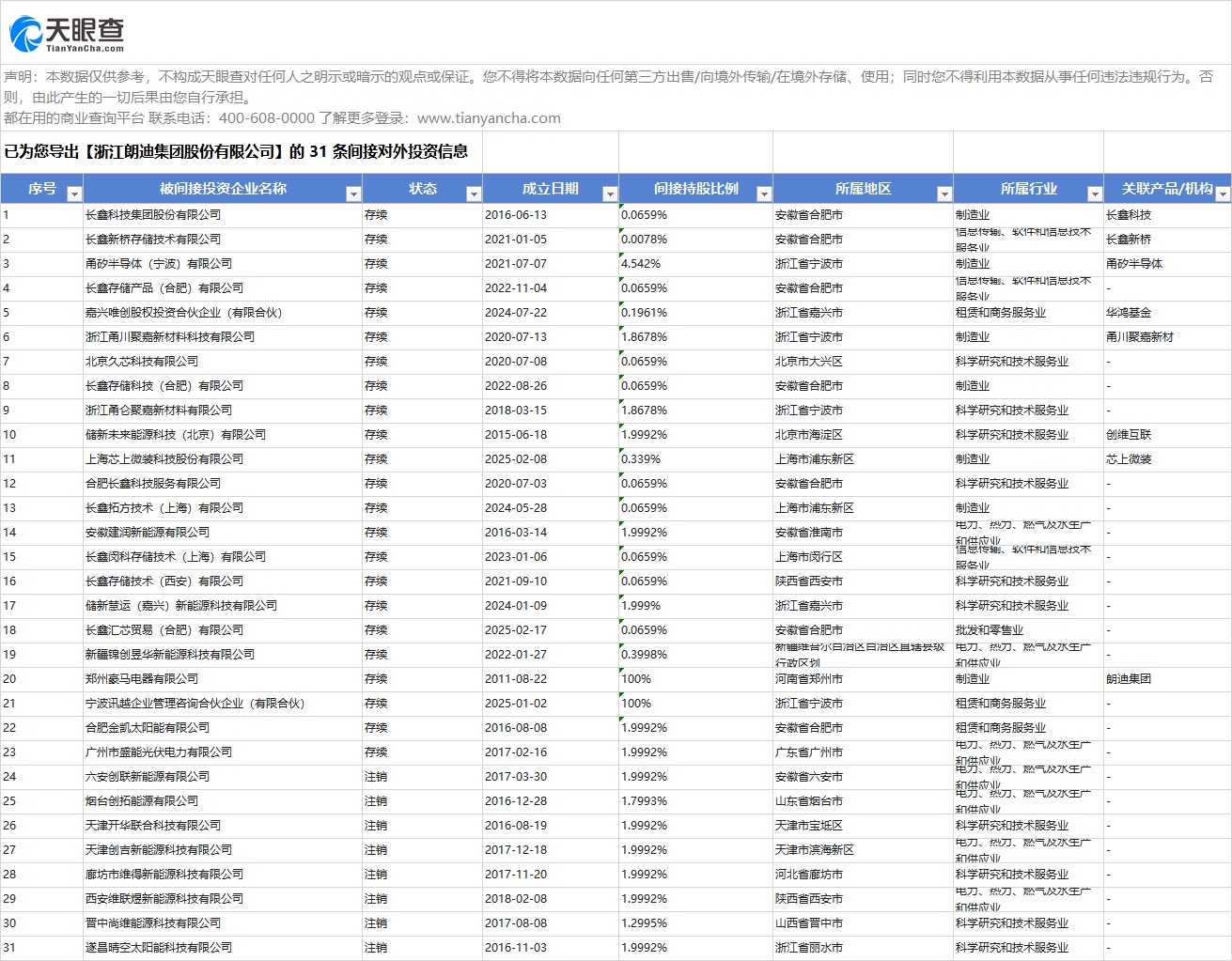The width and height of the screenshot is (1232, 961).
Task: Select the 间接持股比例 header cell
Action: 695,189
